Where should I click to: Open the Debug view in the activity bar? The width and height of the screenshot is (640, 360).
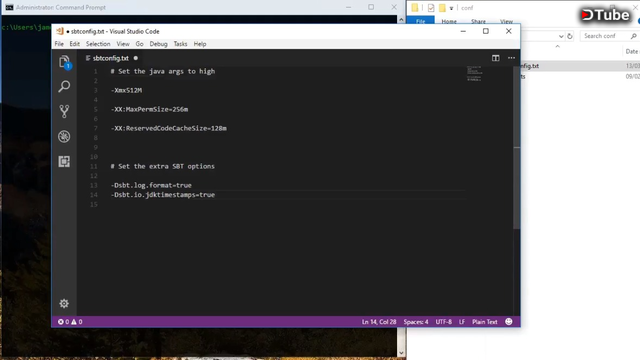tap(64, 136)
